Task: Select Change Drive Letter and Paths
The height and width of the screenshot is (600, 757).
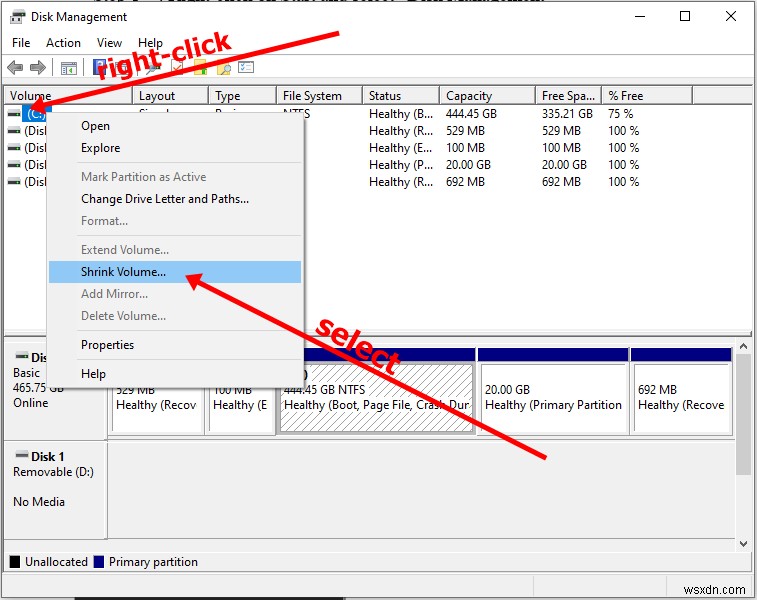Action: pyautogui.click(x=175, y=199)
